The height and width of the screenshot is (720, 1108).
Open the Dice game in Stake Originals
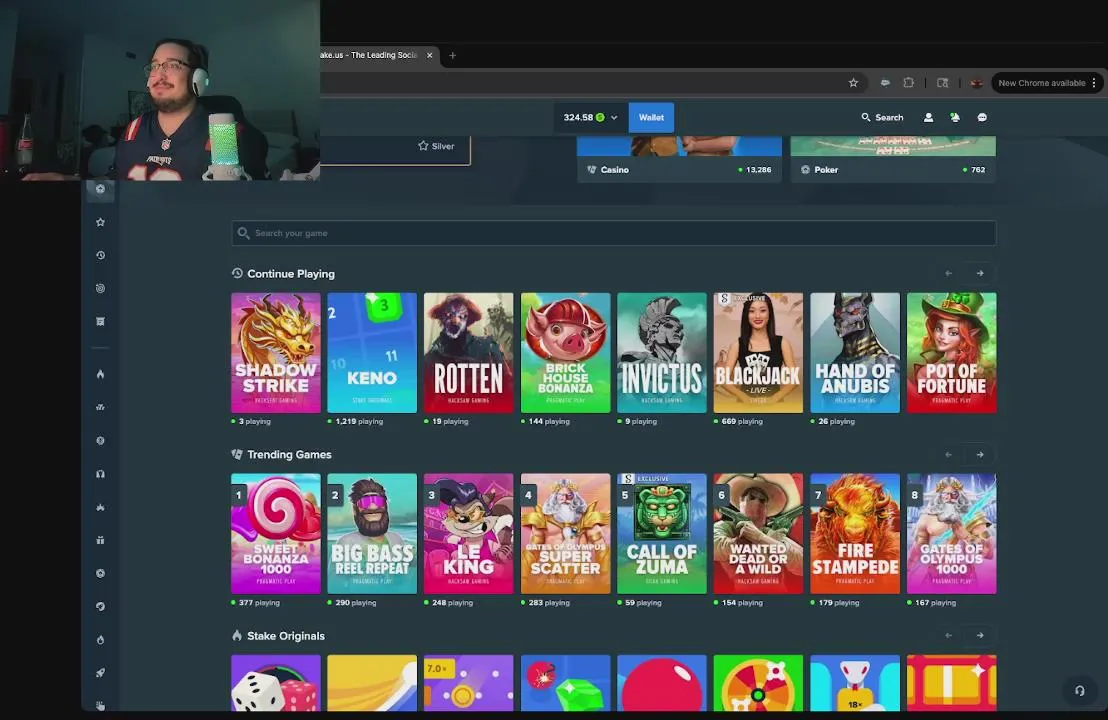point(276,683)
